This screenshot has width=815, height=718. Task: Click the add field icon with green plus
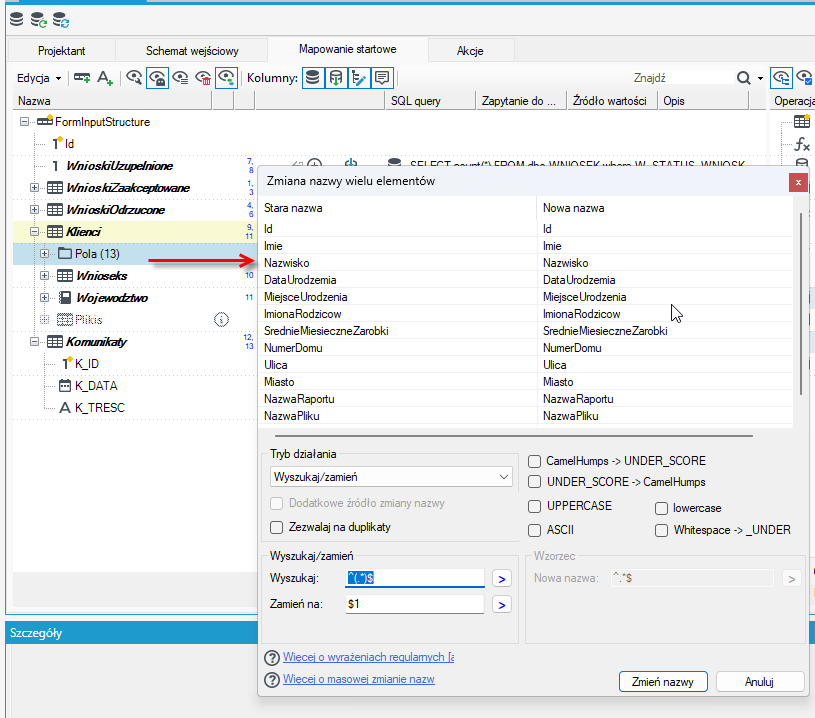coord(82,78)
